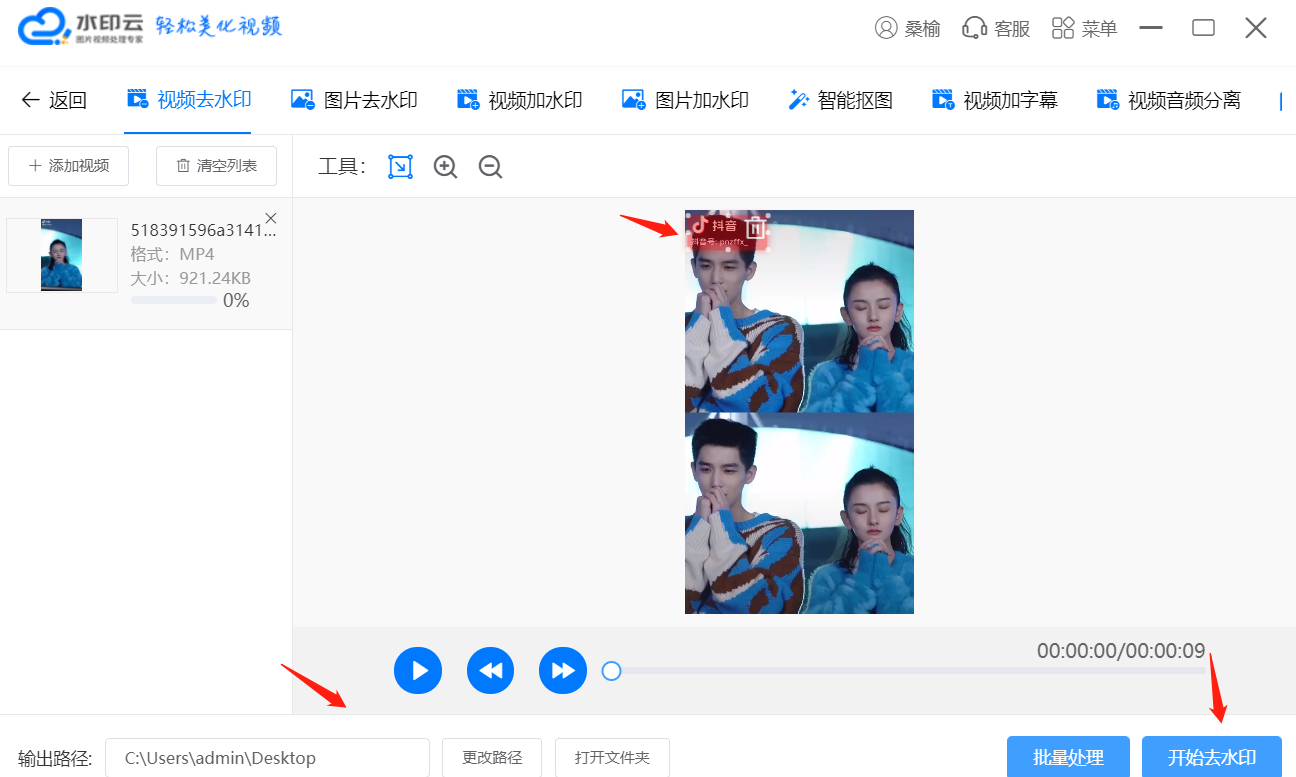Click the 添加视频 button
This screenshot has width=1296, height=777.
[x=68, y=166]
